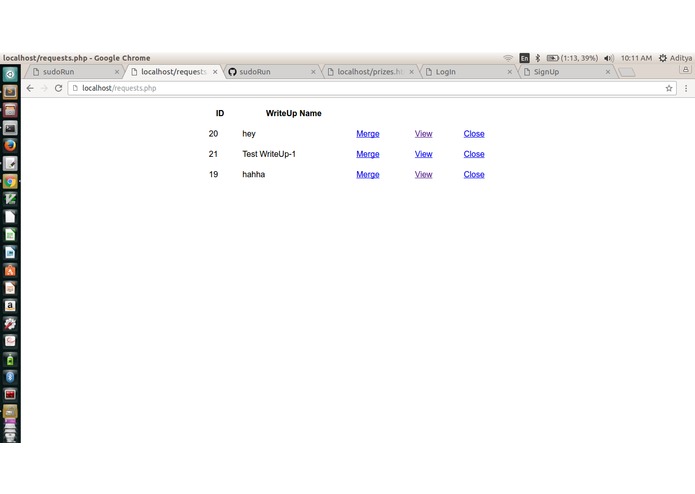Open the sound volume indicator
This screenshot has height=494, width=695.
coord(609,58)
